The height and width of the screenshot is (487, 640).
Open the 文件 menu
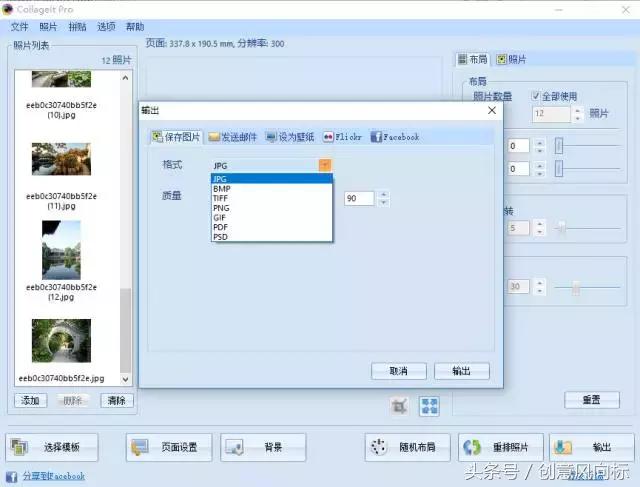[x=19, y=27]
